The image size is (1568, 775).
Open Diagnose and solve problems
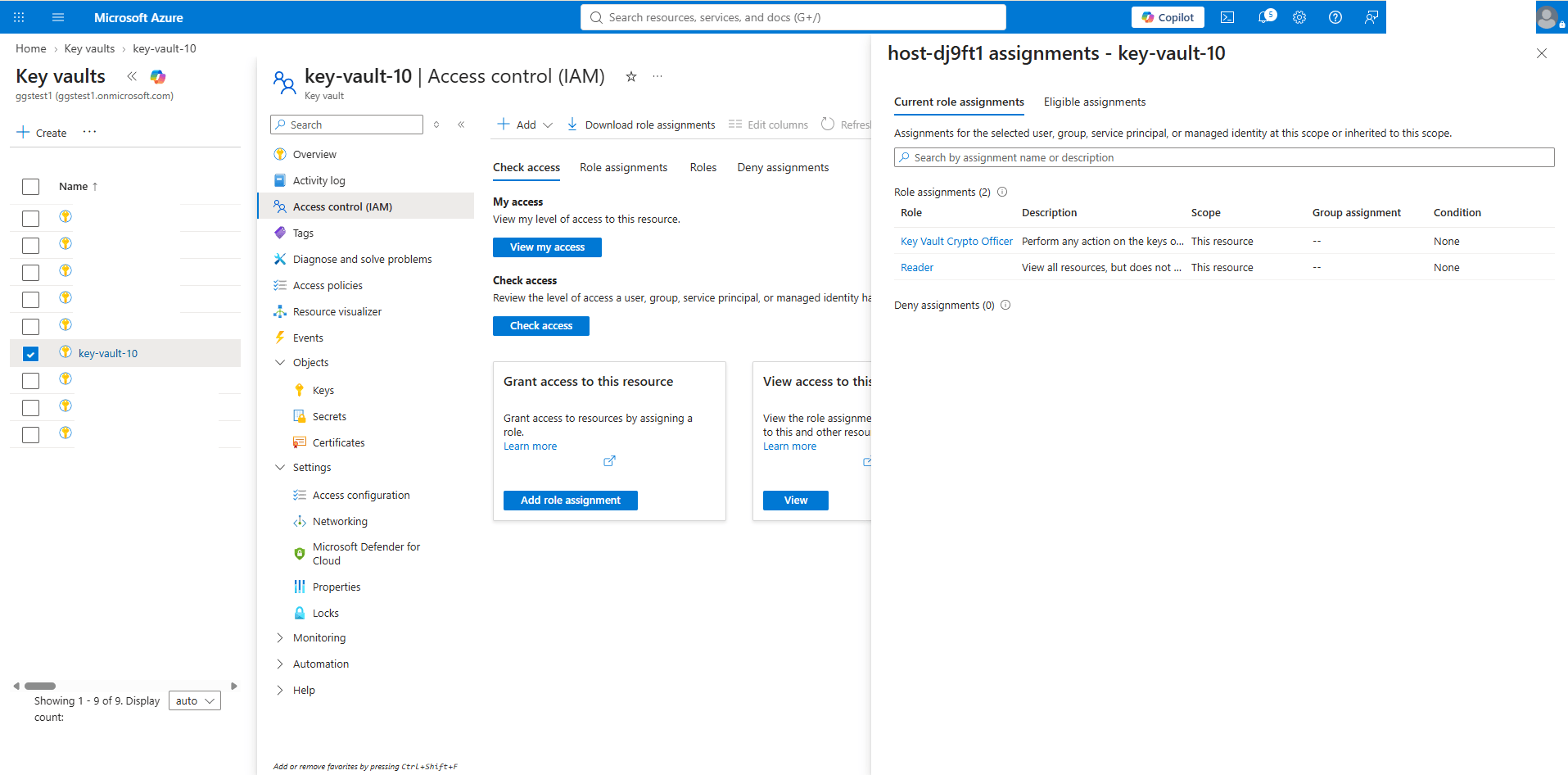pos(362,259)
